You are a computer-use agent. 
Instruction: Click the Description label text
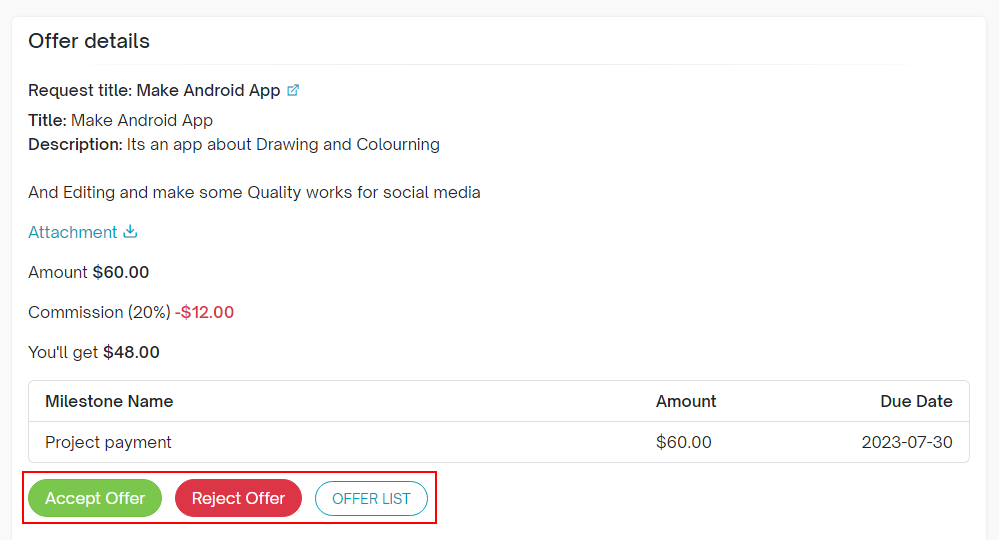click(75, 144)
